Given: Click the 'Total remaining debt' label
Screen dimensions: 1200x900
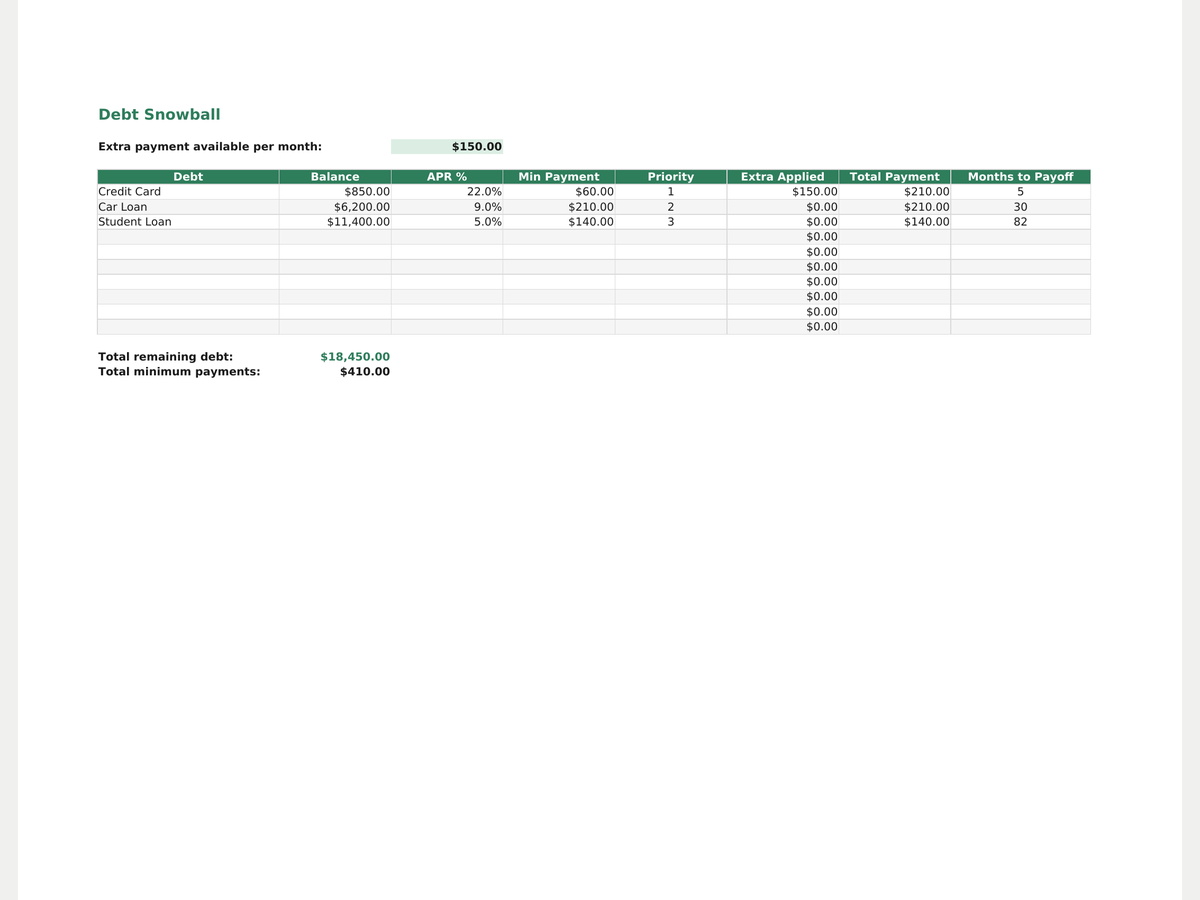Looking at the screenshot, I should (166, 357).
